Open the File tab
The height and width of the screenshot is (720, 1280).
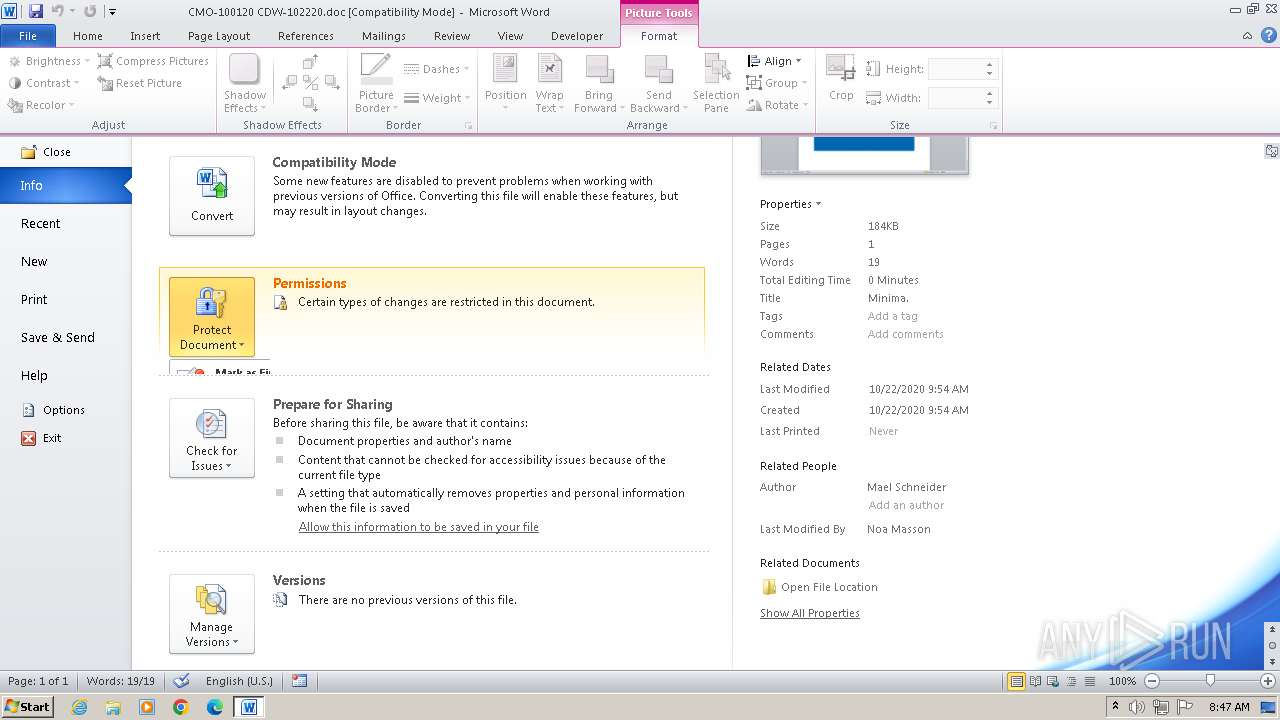tap(28, 36)
